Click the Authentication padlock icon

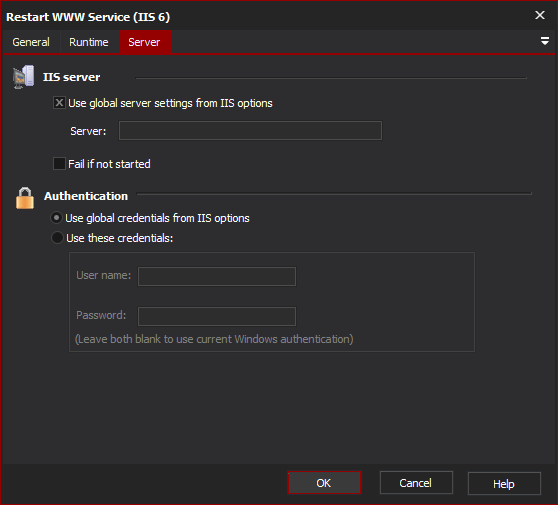coord(25,198)
